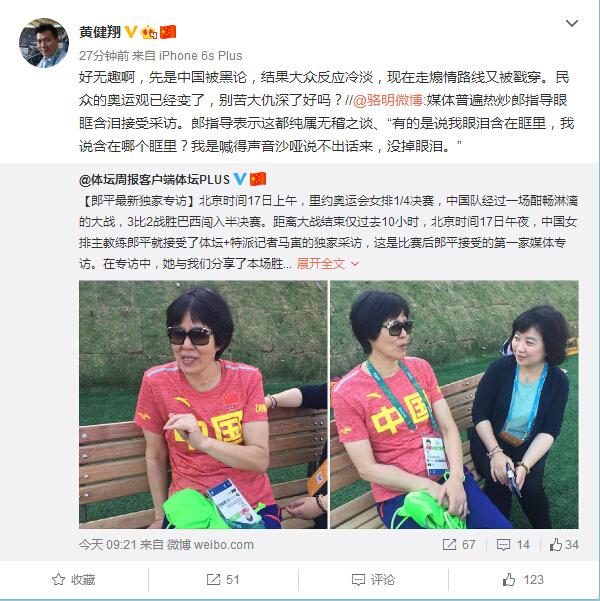Open the original post timestamp 今天 09:21
The width and height of the screenshot is (600, 601).
(x=107, y=545)
